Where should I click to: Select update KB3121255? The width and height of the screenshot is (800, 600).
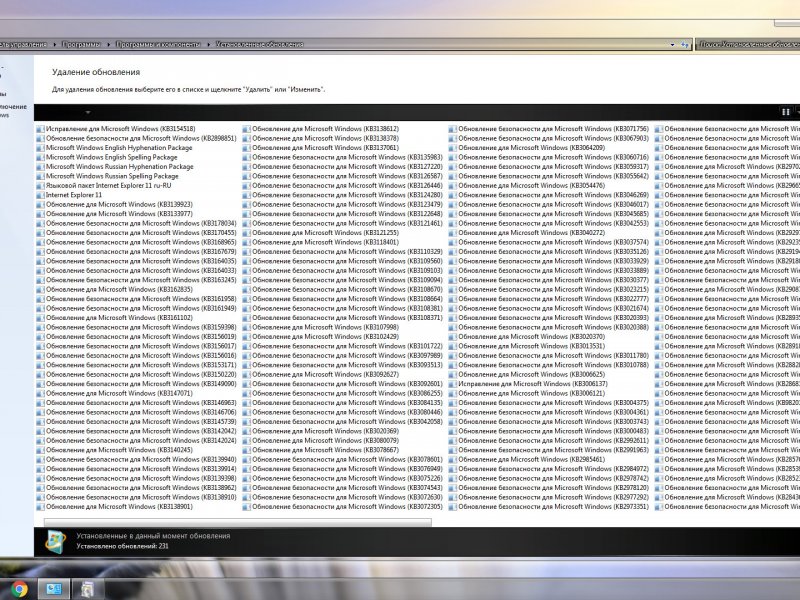pyautogui.click(x=321, y=233)
